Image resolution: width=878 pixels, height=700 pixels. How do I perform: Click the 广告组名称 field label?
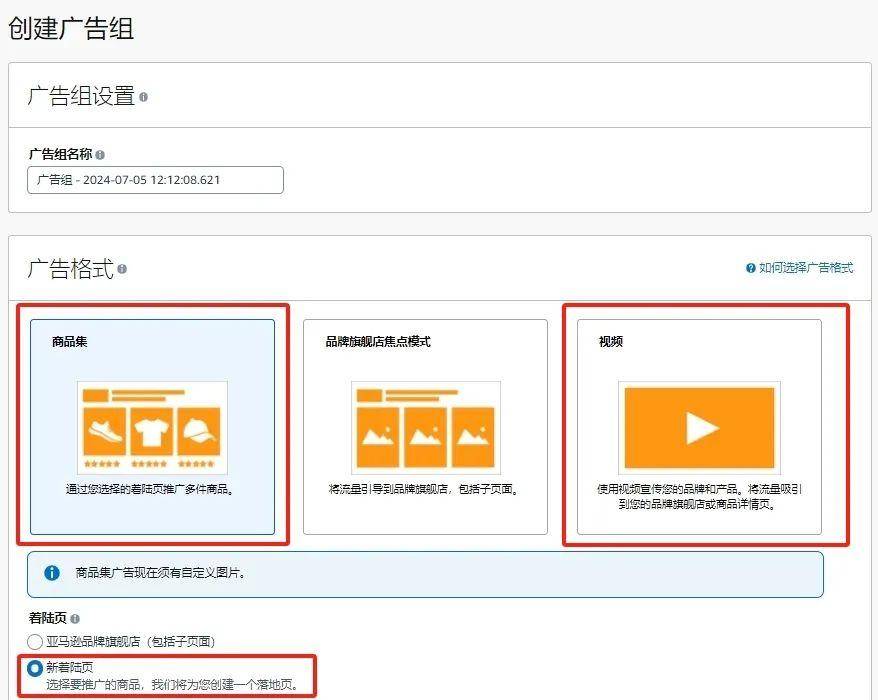coord(60,155)
